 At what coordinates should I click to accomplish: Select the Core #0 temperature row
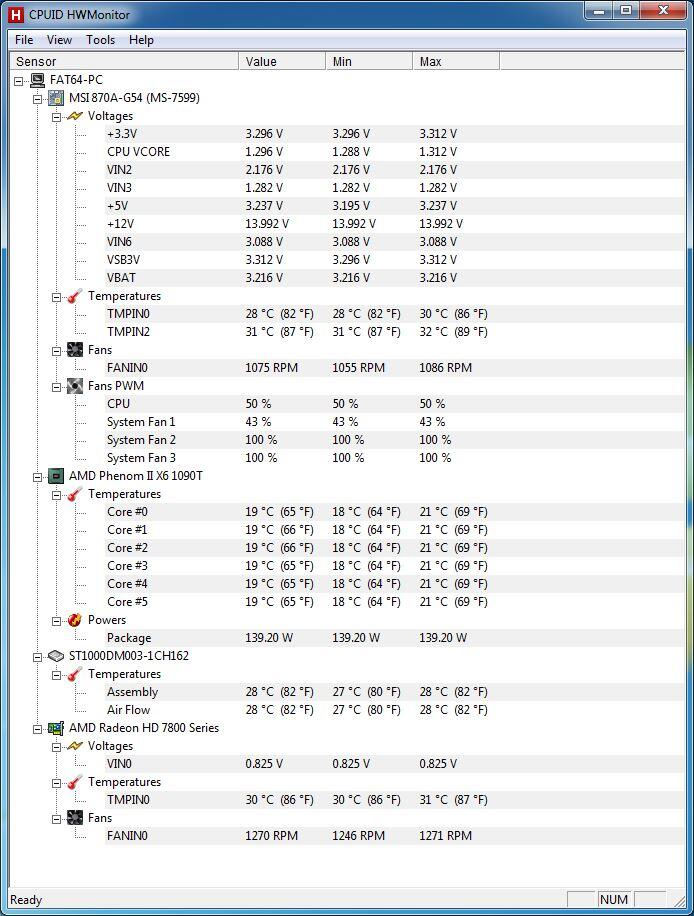coord(394,512)
